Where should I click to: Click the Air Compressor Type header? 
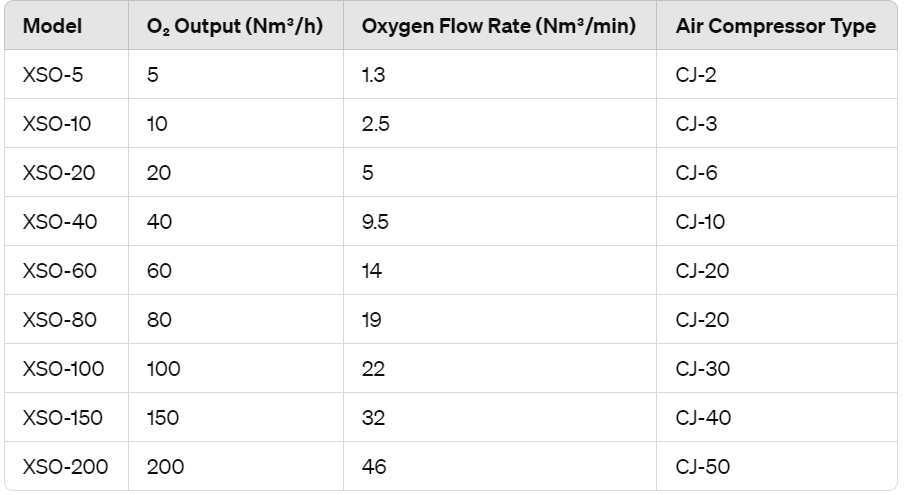pos(775,26)
